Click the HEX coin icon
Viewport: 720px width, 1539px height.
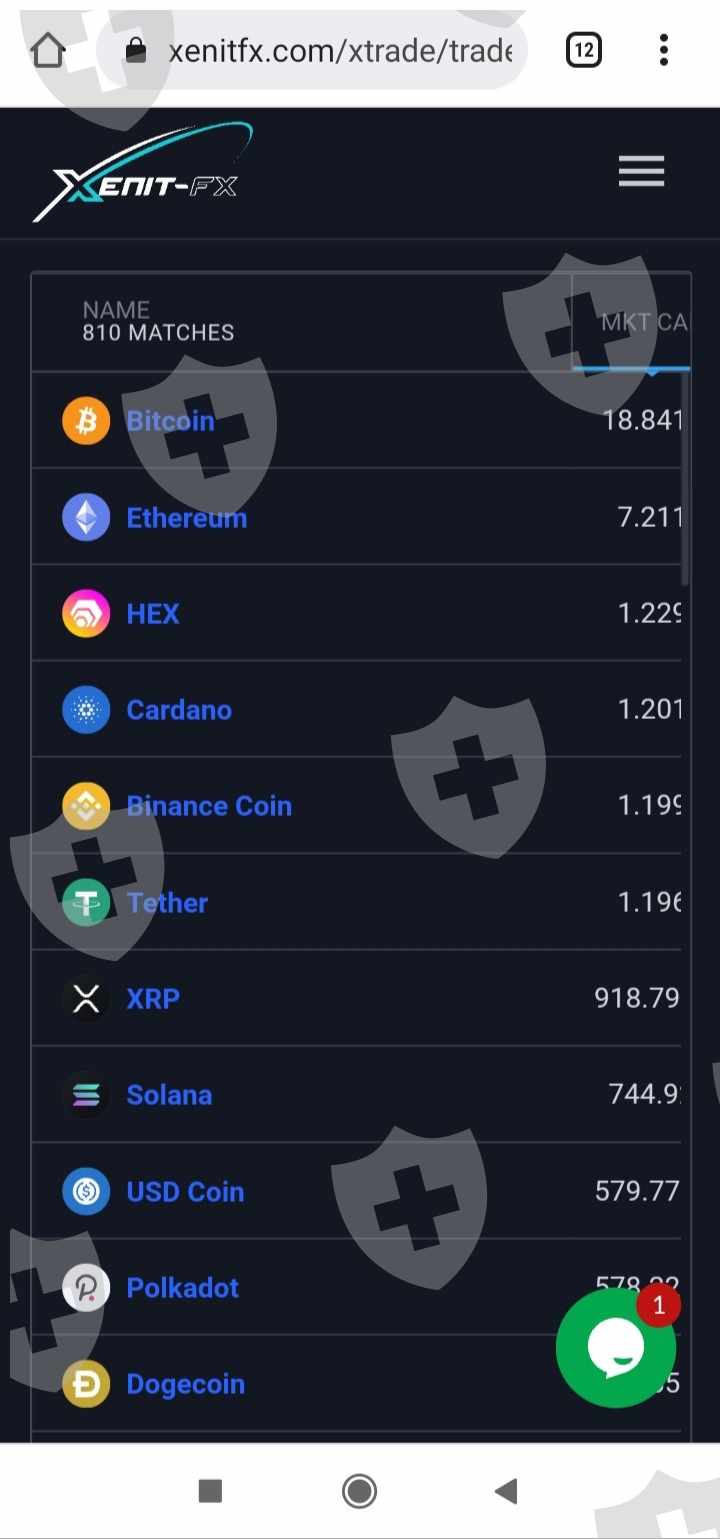tap(86, 614)
